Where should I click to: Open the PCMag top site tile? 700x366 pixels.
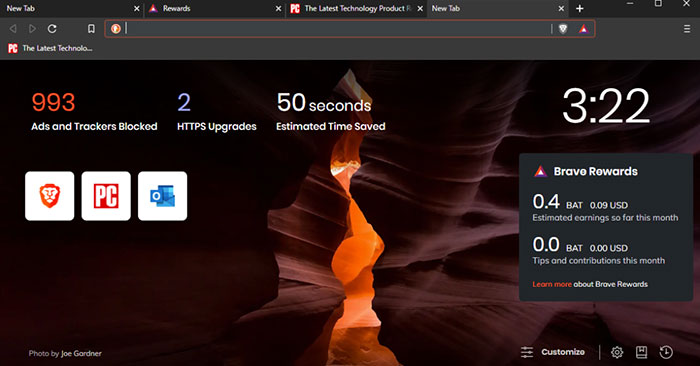pos(106,196)
